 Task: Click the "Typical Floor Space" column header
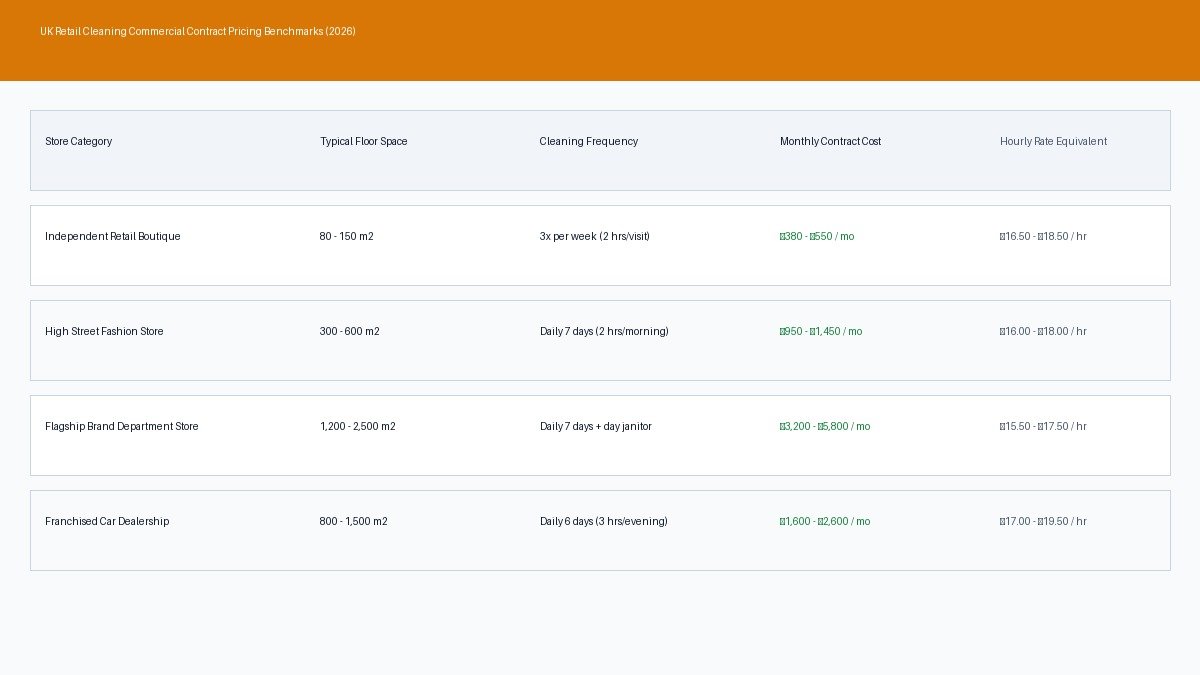[x=364, y=141]
